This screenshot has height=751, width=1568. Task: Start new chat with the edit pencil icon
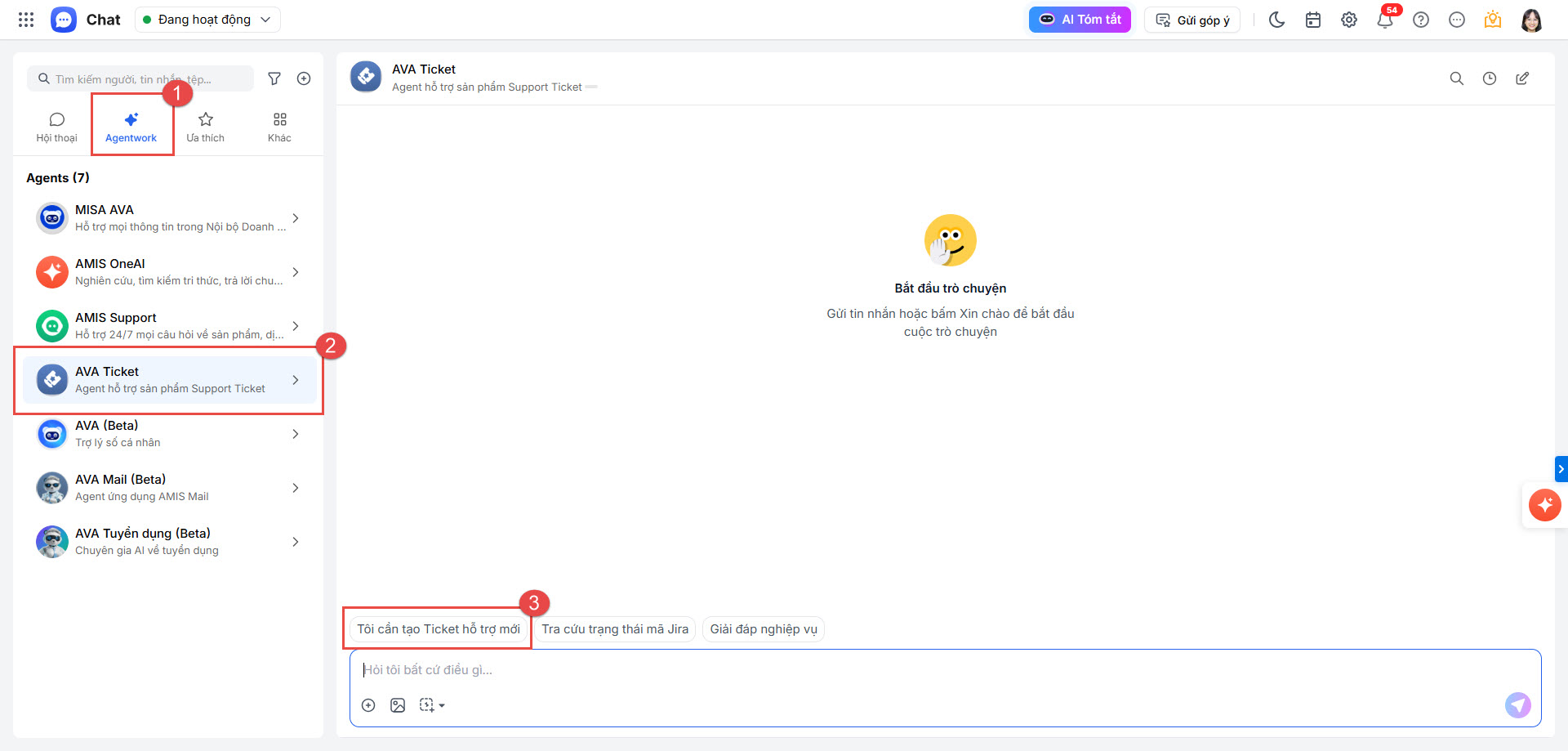(1522, 78)
